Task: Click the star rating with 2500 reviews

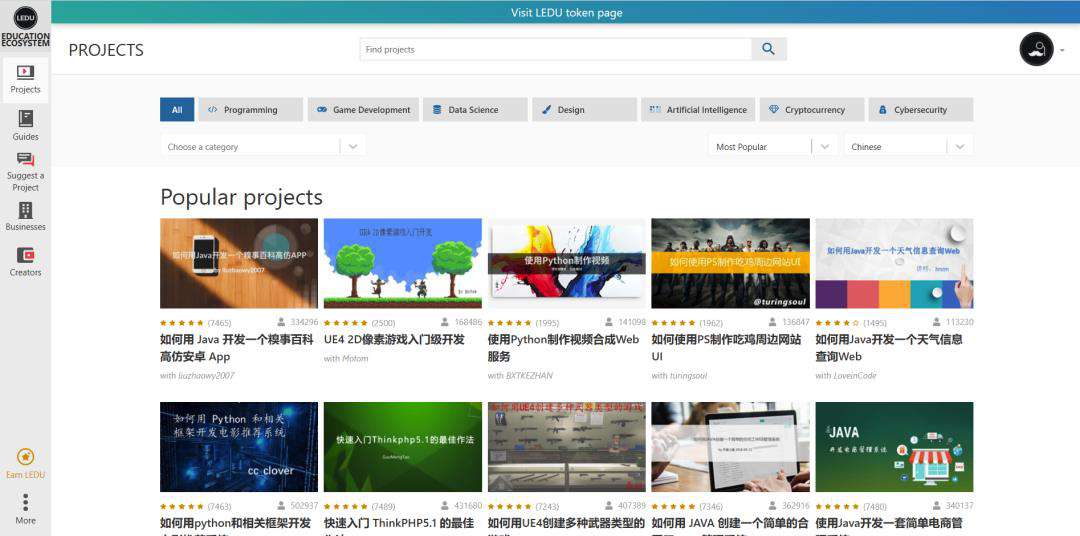Action: tap(346, 323)
